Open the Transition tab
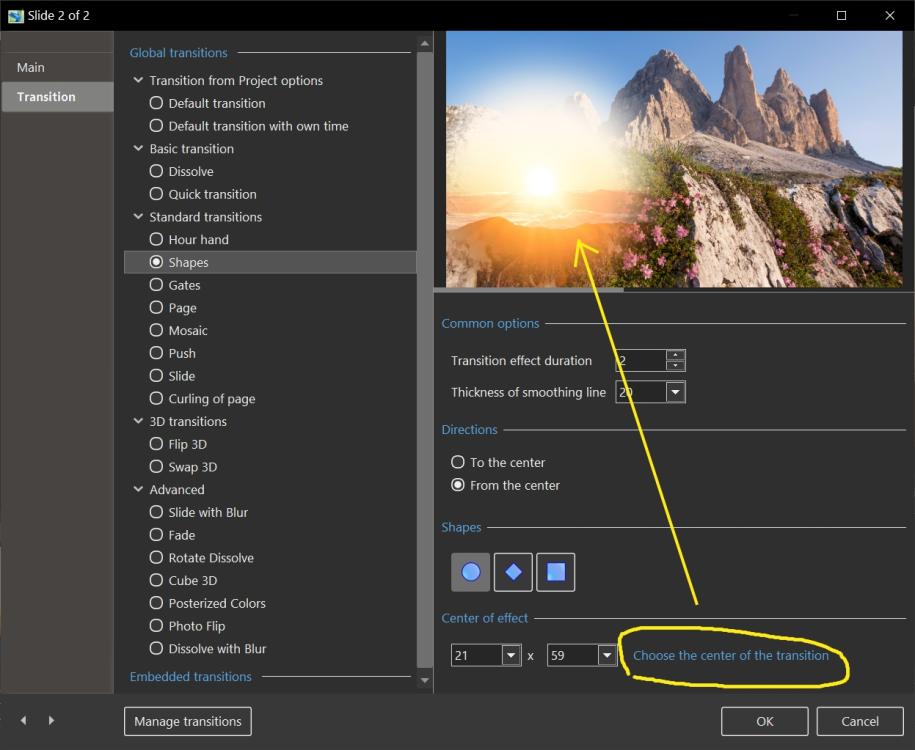 [x=46, y=97]
